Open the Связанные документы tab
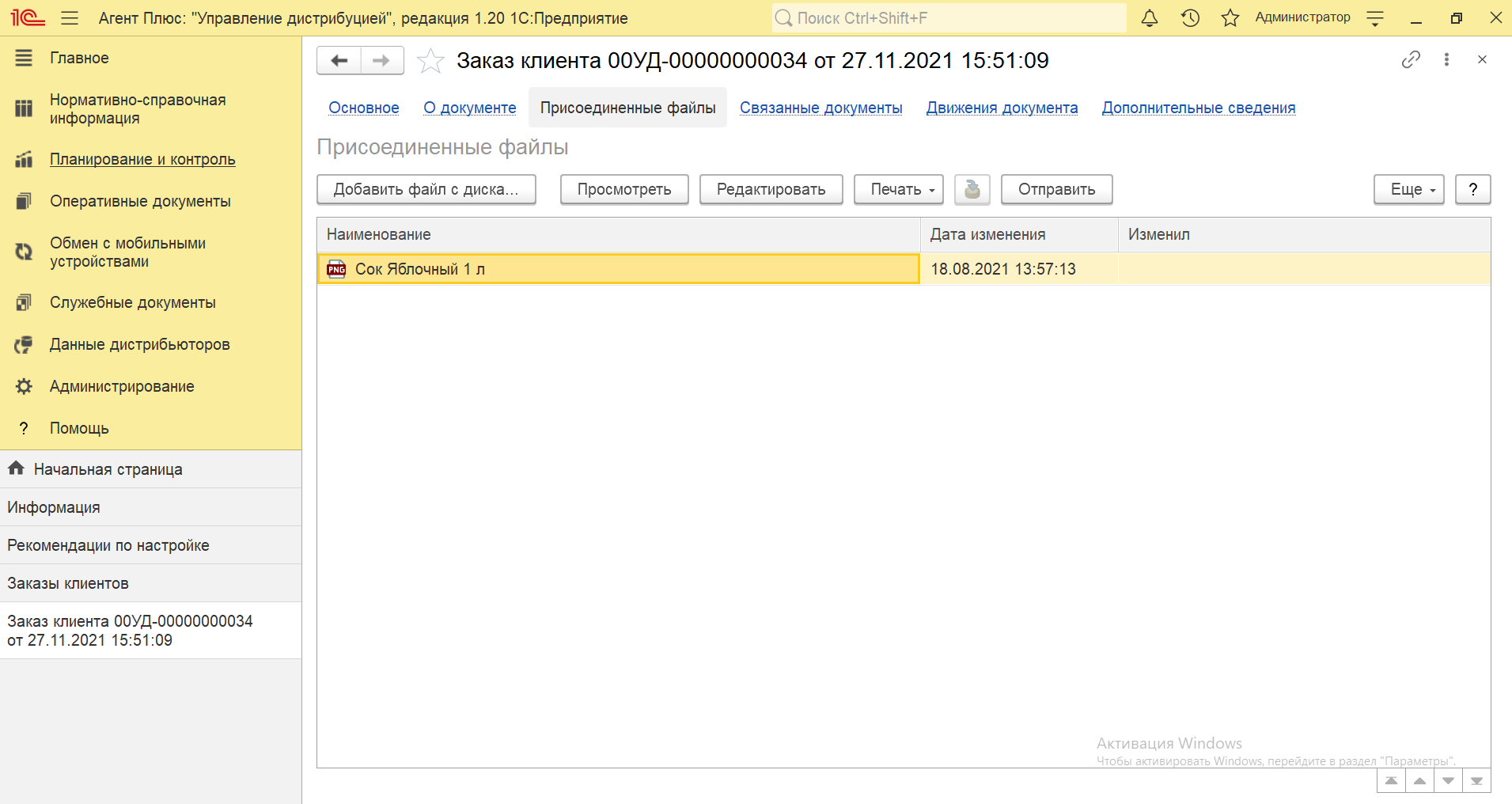The width and height of the screenshot is (1512, 804). pos(820,108)
